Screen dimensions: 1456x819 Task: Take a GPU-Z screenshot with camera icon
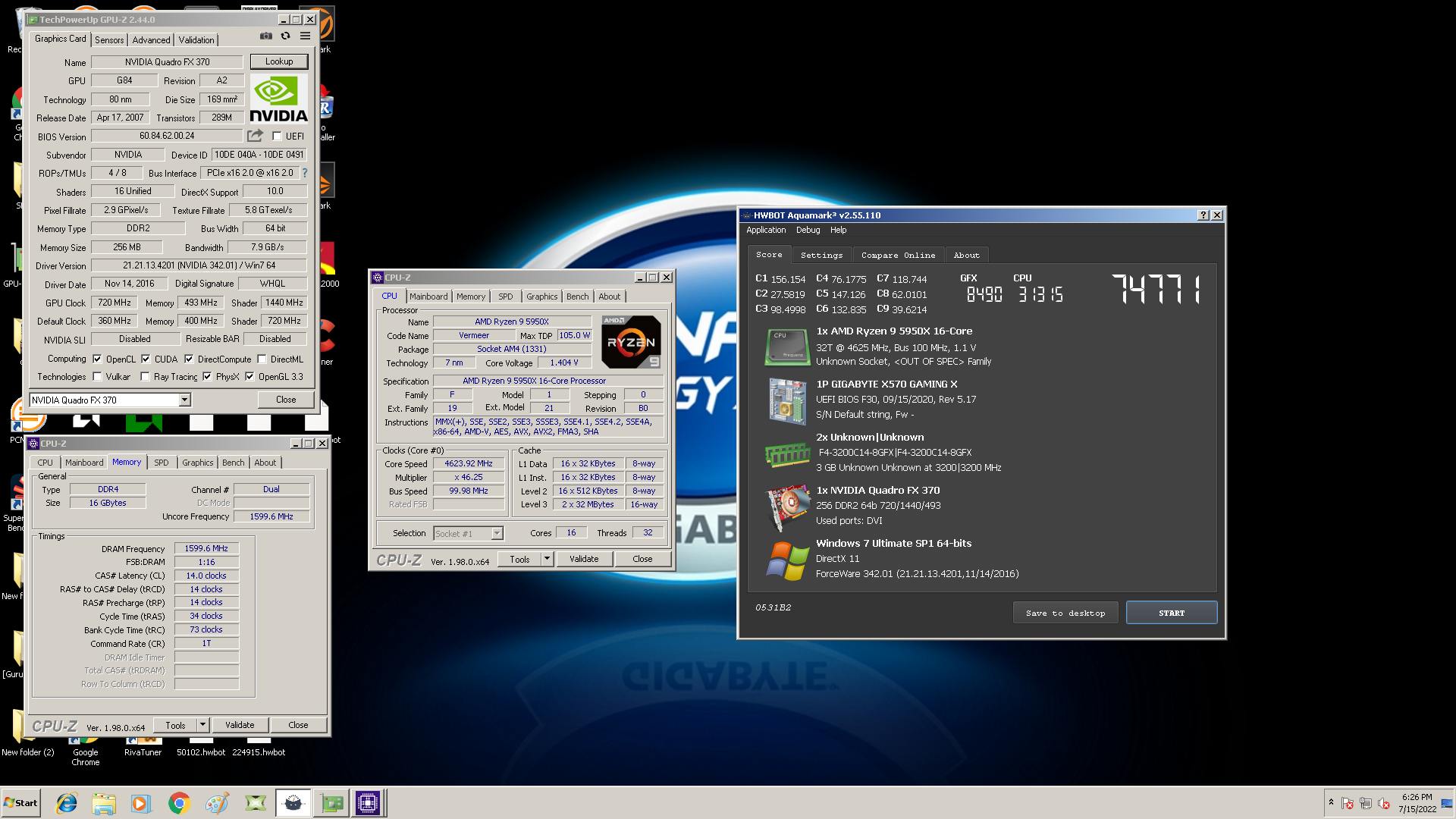(266, 36)
